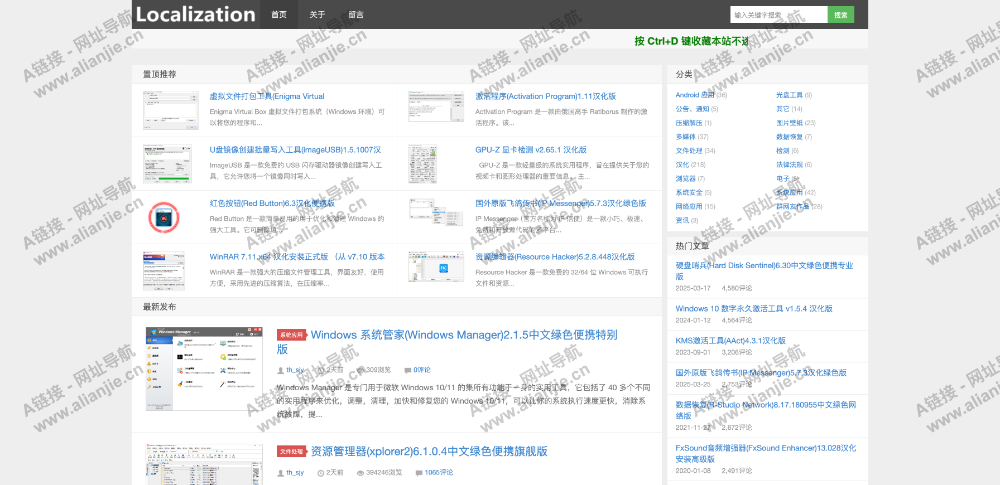Open the Android 应用 category
The height and width of the screenshot is (485, 1000).
pyautogui.click(x=695, y=95)
